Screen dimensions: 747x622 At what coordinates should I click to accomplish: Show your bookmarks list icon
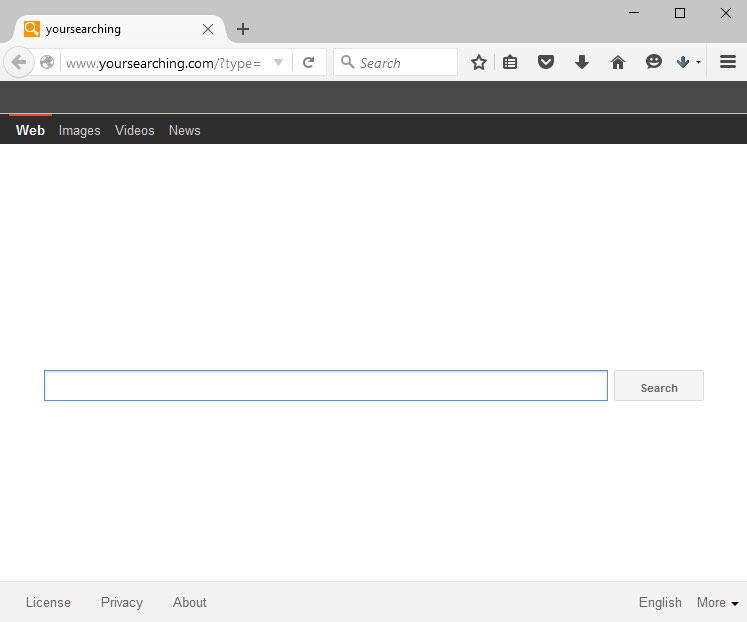[510, 63]
